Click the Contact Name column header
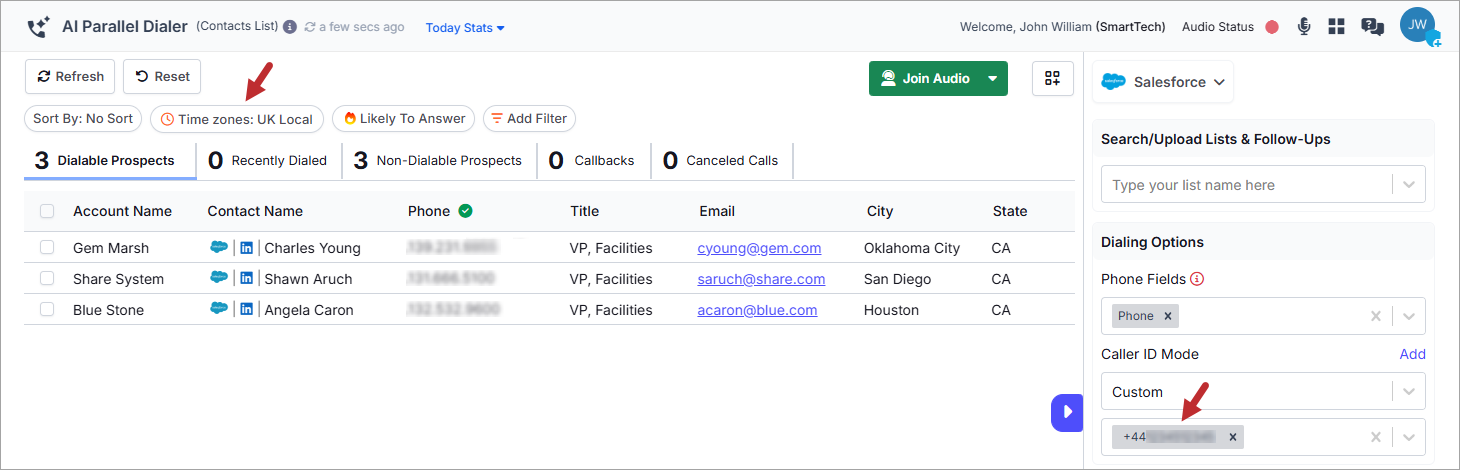Image resolution: width=1460 pixels, height=470 pixels. click(x=255, y=211)
